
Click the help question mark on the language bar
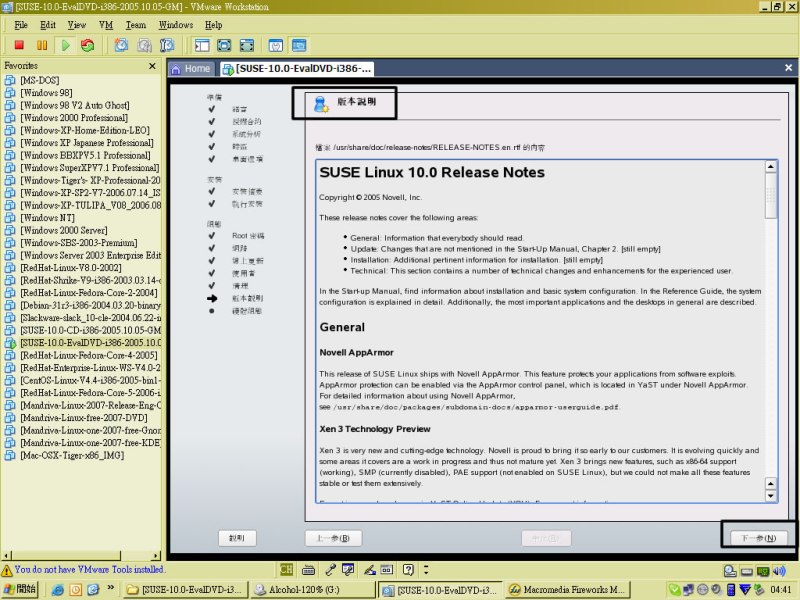click(408, 569)
